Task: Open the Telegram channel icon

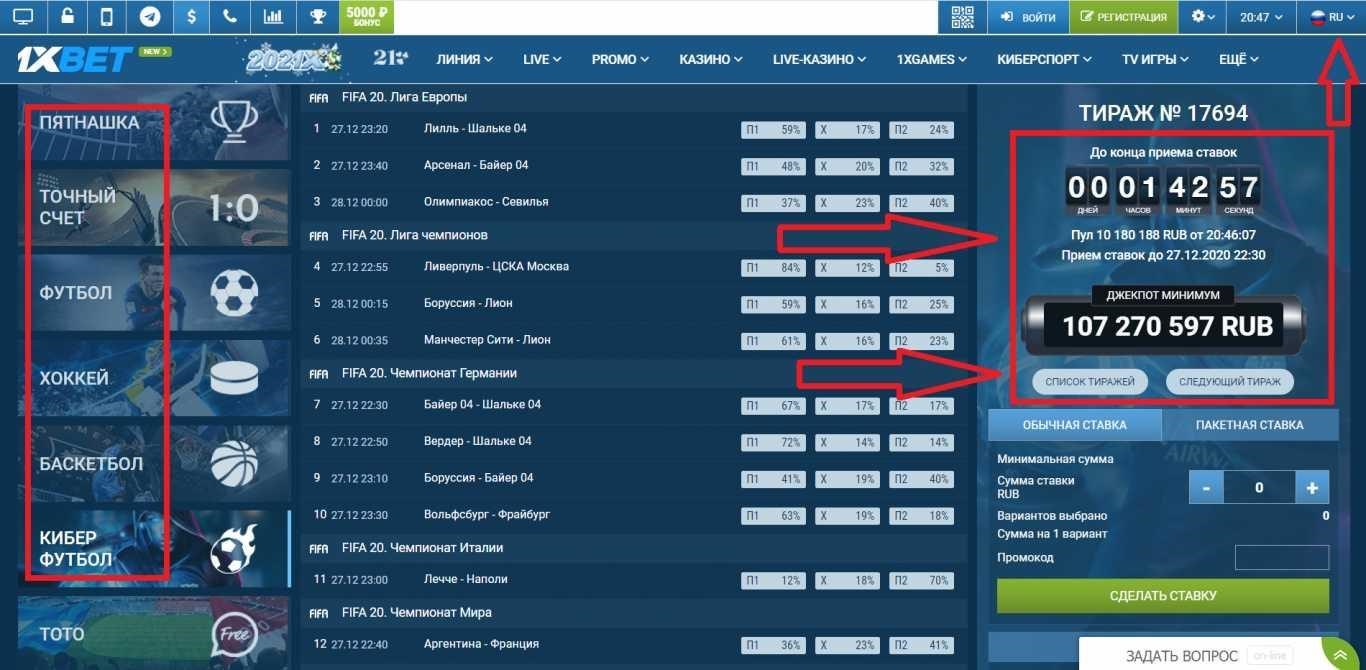Action: tap(150, 17)
